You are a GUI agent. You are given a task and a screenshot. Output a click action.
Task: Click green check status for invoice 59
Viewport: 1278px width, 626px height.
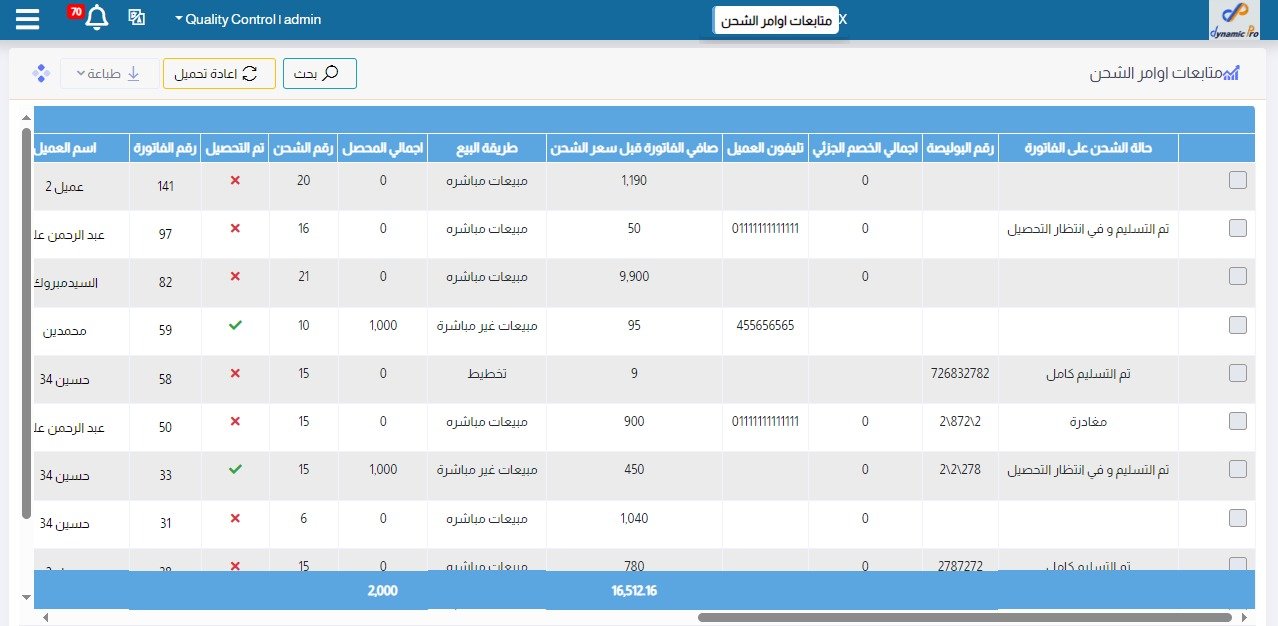point(235,325)
